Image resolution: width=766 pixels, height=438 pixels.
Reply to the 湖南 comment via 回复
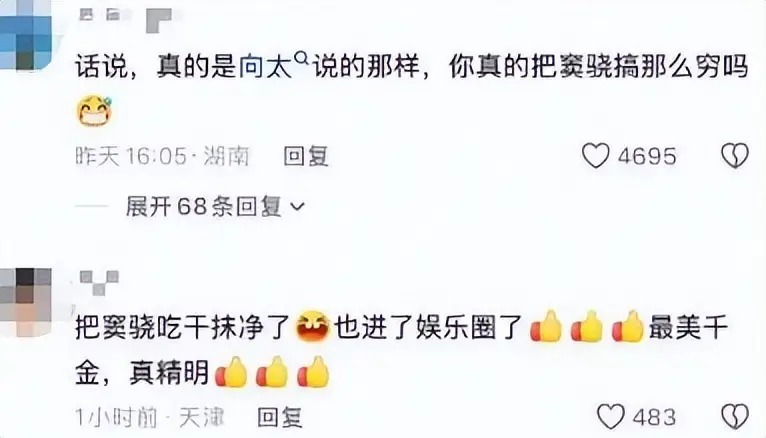coord(306,156)
